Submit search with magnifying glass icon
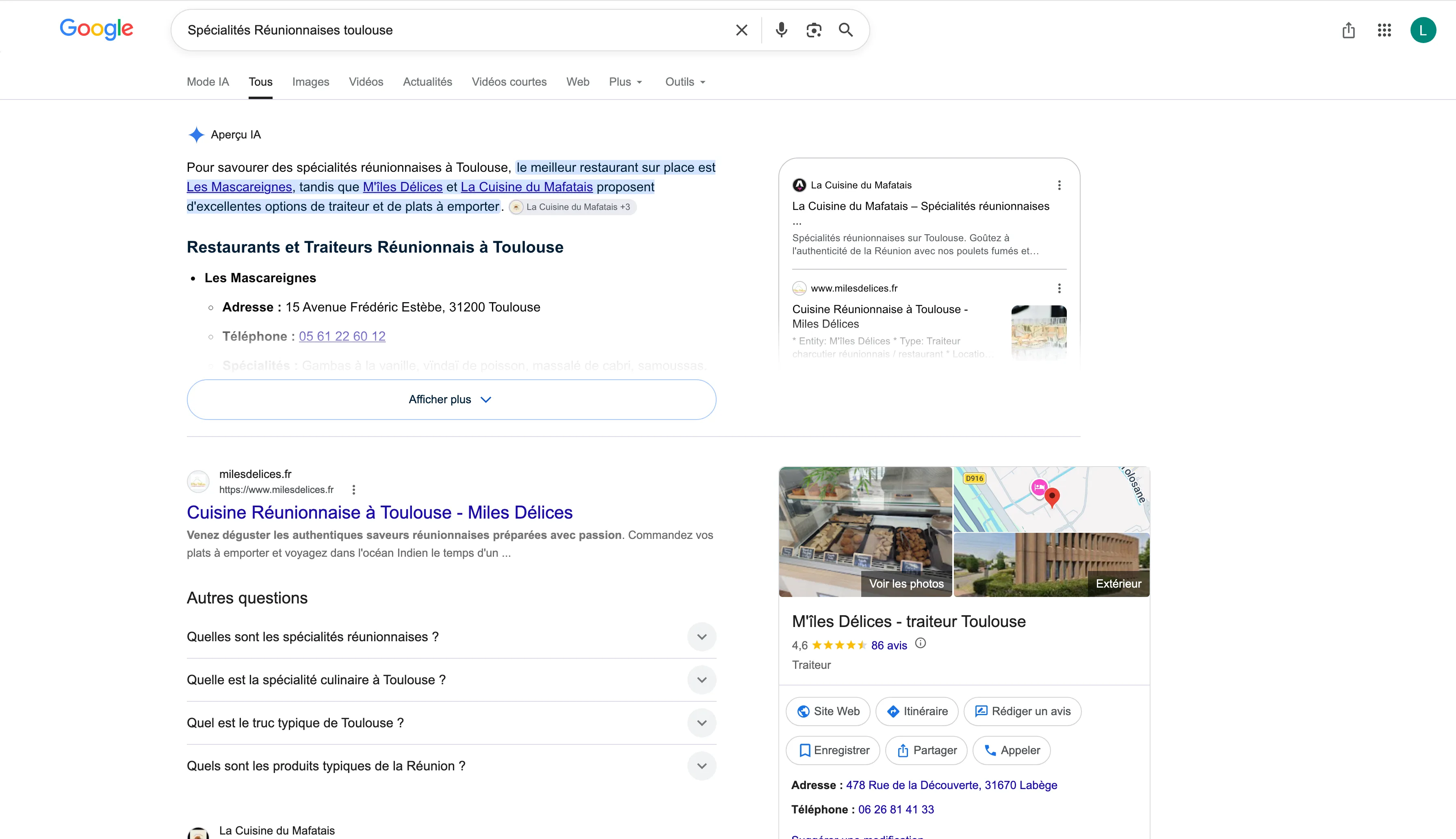 click(845, 30)
